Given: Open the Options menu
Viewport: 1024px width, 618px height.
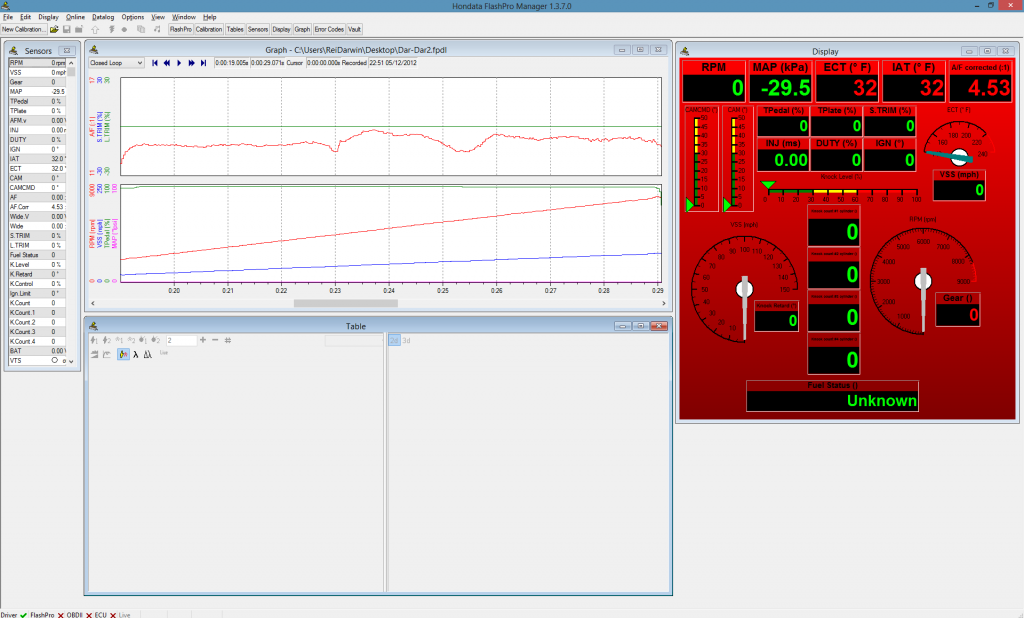Looking at the screenshot, I should coord(133,17).
